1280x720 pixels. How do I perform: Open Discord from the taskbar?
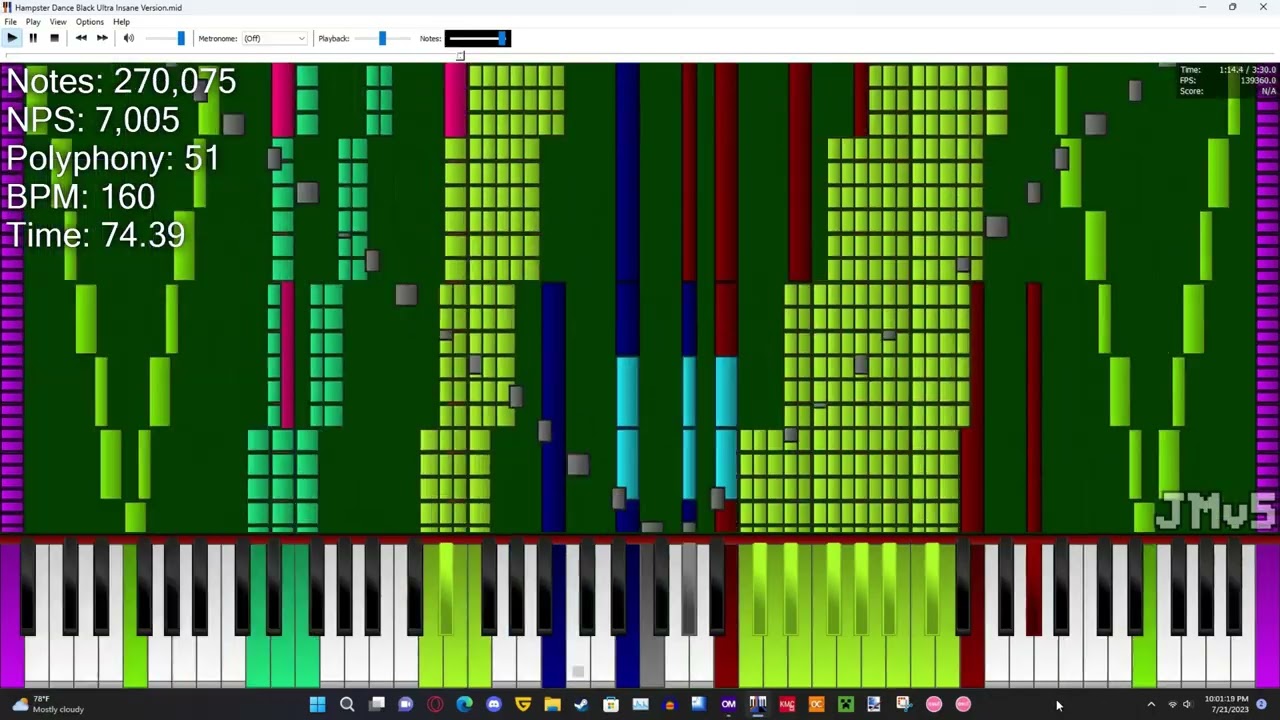(493, 705)
